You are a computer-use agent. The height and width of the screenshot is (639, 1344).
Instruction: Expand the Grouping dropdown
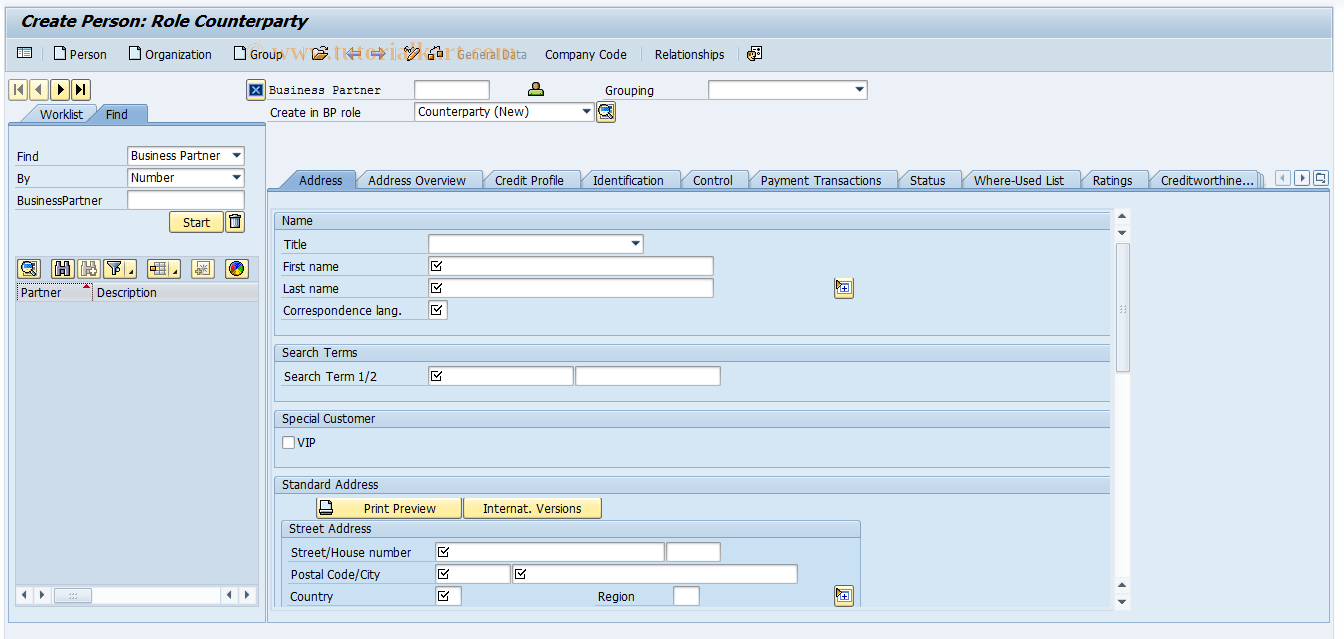(x=860, y=89)
